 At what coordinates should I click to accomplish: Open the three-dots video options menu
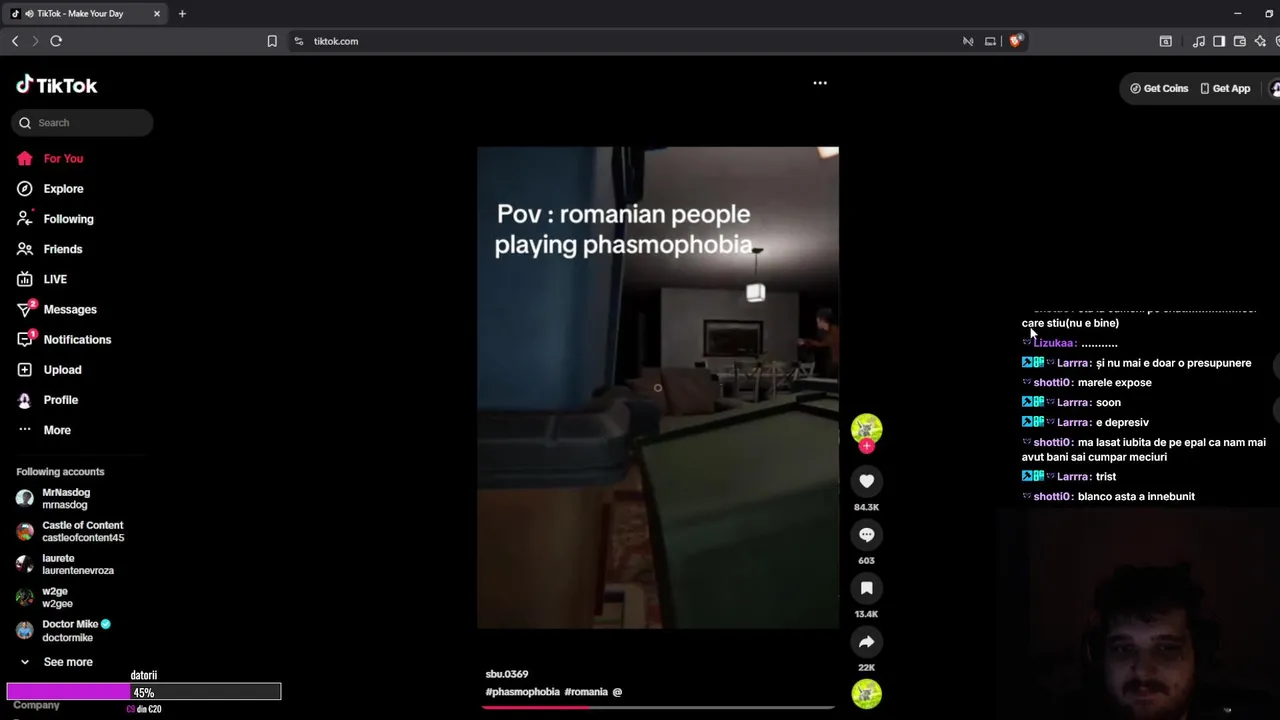[x=820, y=83]
